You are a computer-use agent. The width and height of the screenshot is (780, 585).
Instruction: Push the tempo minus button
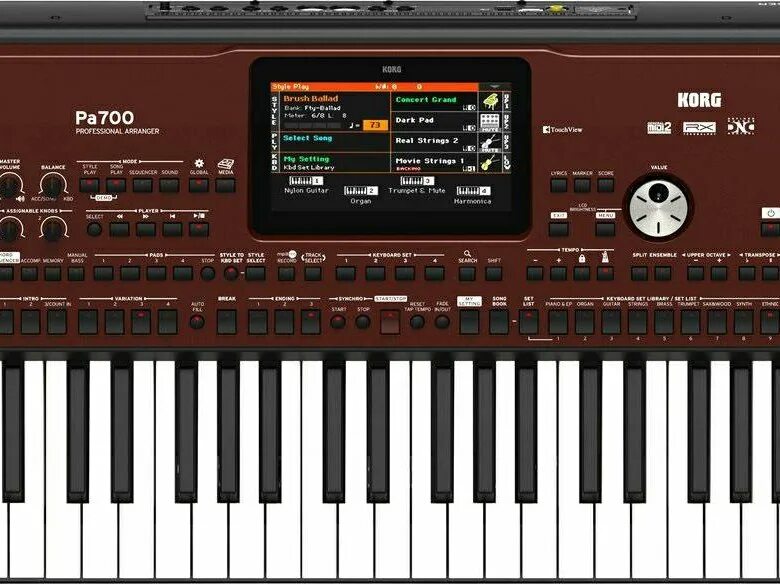click(535, 274)
